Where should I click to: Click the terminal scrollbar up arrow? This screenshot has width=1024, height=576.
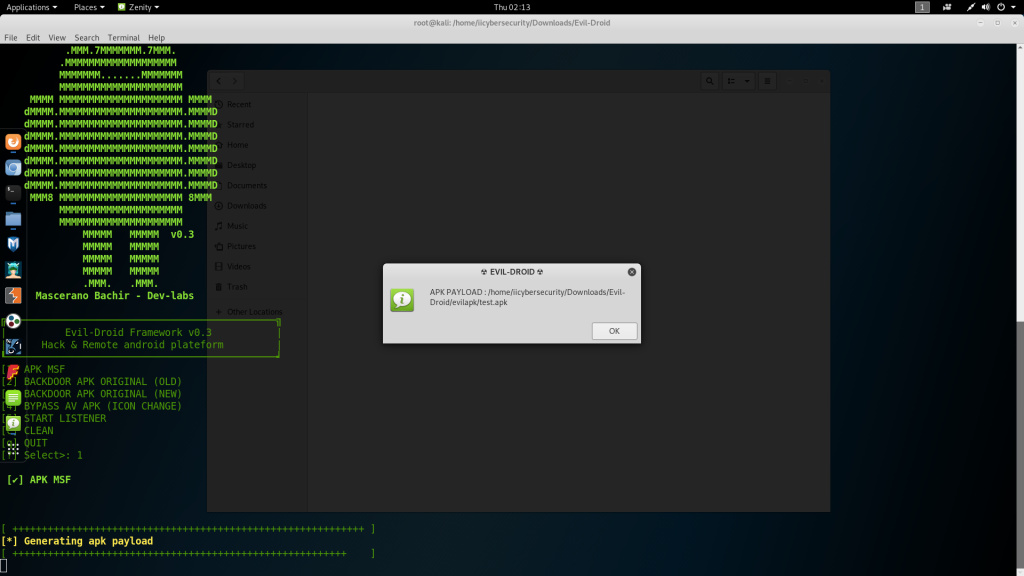point(1019,50)
